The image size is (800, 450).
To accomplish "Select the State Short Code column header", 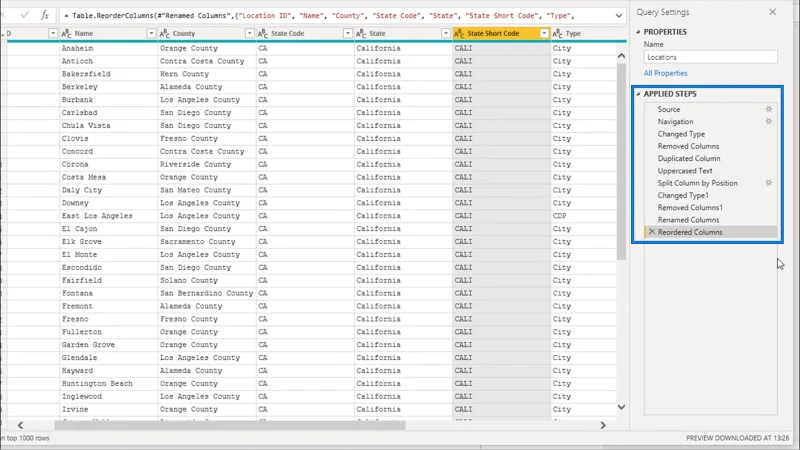I will coord(501,33).
